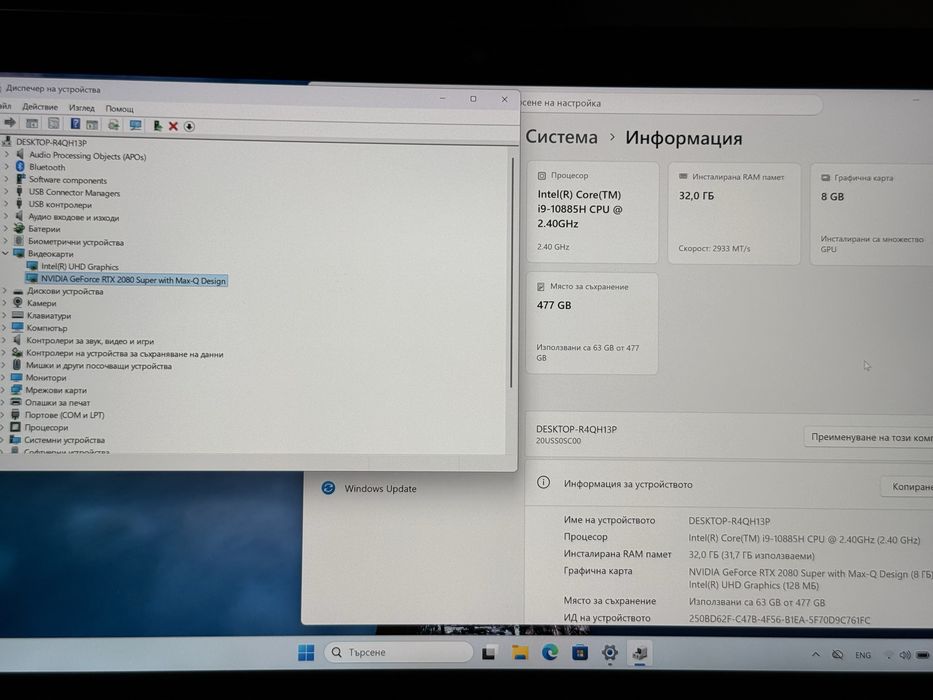The width and height of the screenshot is (933, 700).
Task: Click the action pane icon right of Help
Action: click(x=92, y=124)
